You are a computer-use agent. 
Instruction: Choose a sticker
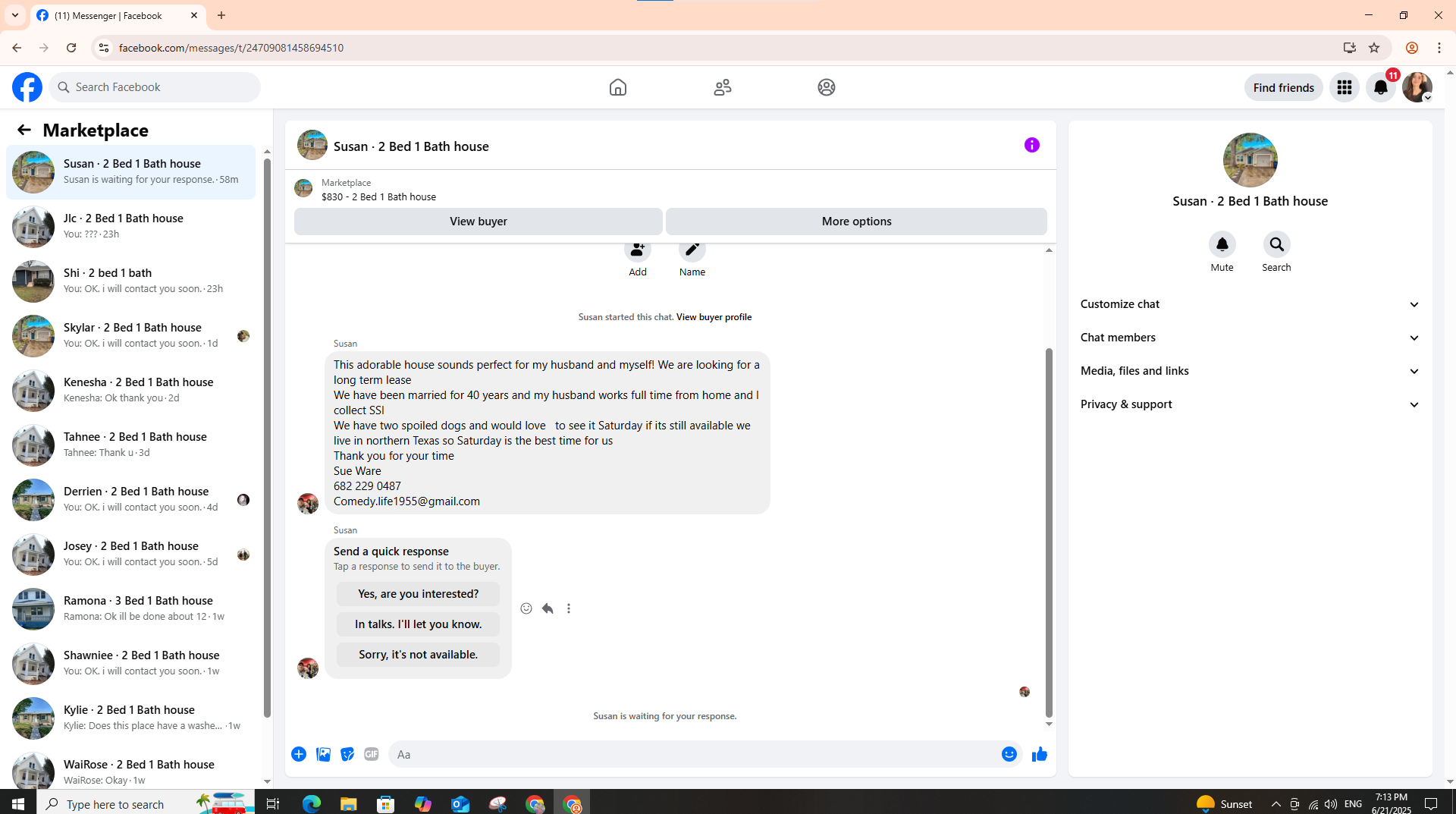pyautogui.click(x=347, y=754)
